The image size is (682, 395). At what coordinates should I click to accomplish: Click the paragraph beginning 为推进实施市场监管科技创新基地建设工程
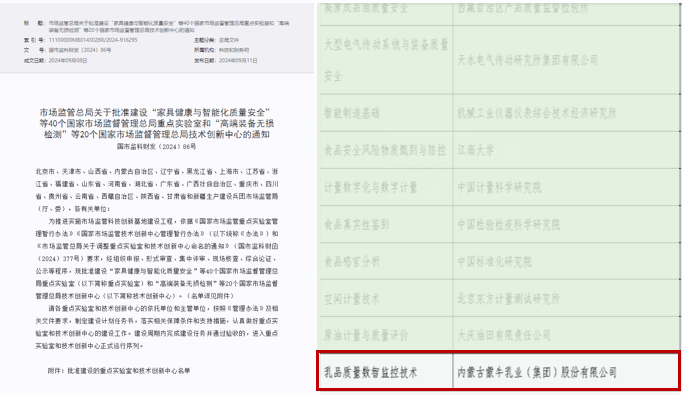tap(157, 258)
